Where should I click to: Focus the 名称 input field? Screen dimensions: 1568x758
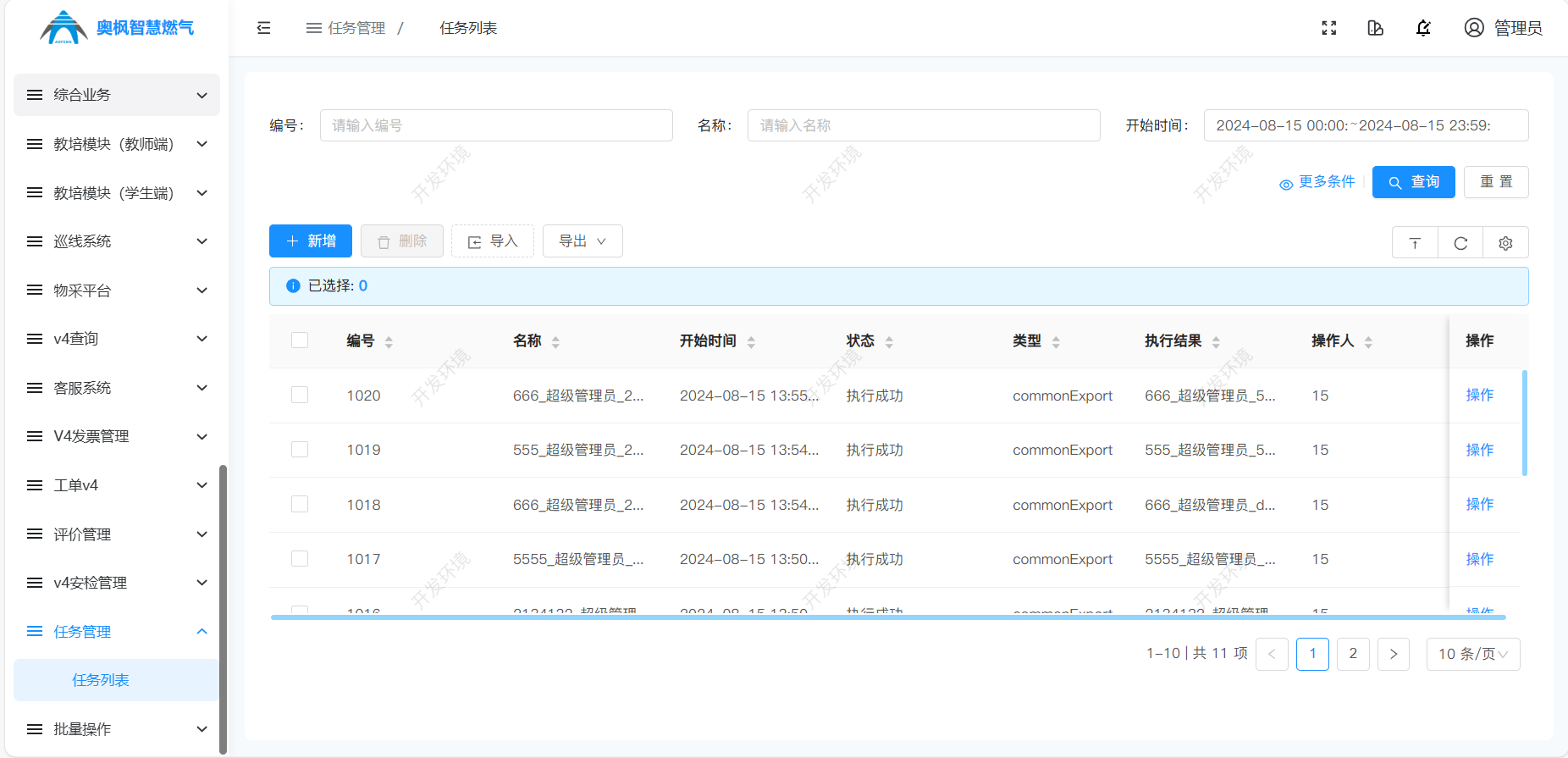[x=924, y=125]
